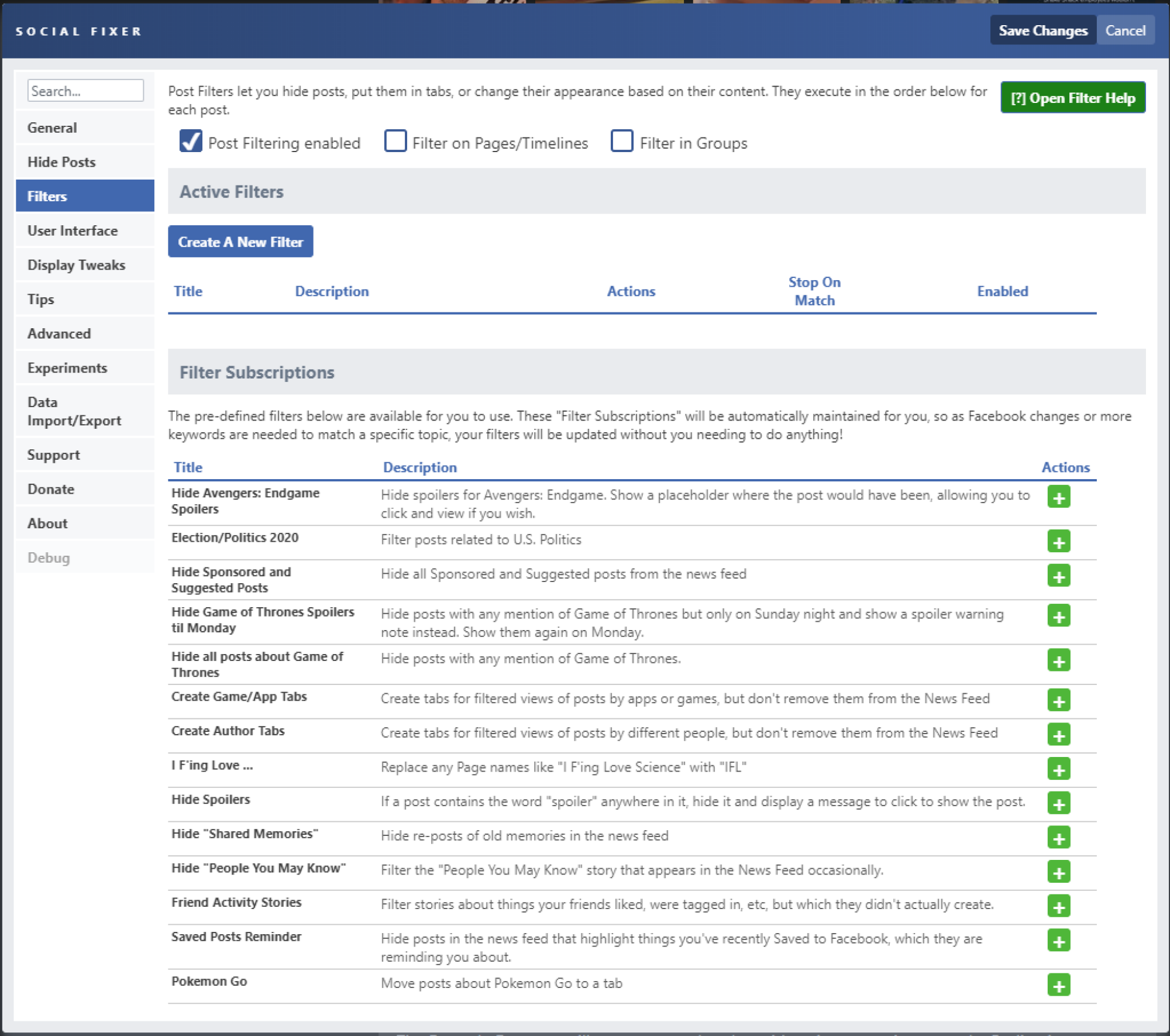The height and width of the screenshot is (1036, 1170).
Task: Enable Filter on Pages/Timelines checkbox
Action: tap(395, 142)
